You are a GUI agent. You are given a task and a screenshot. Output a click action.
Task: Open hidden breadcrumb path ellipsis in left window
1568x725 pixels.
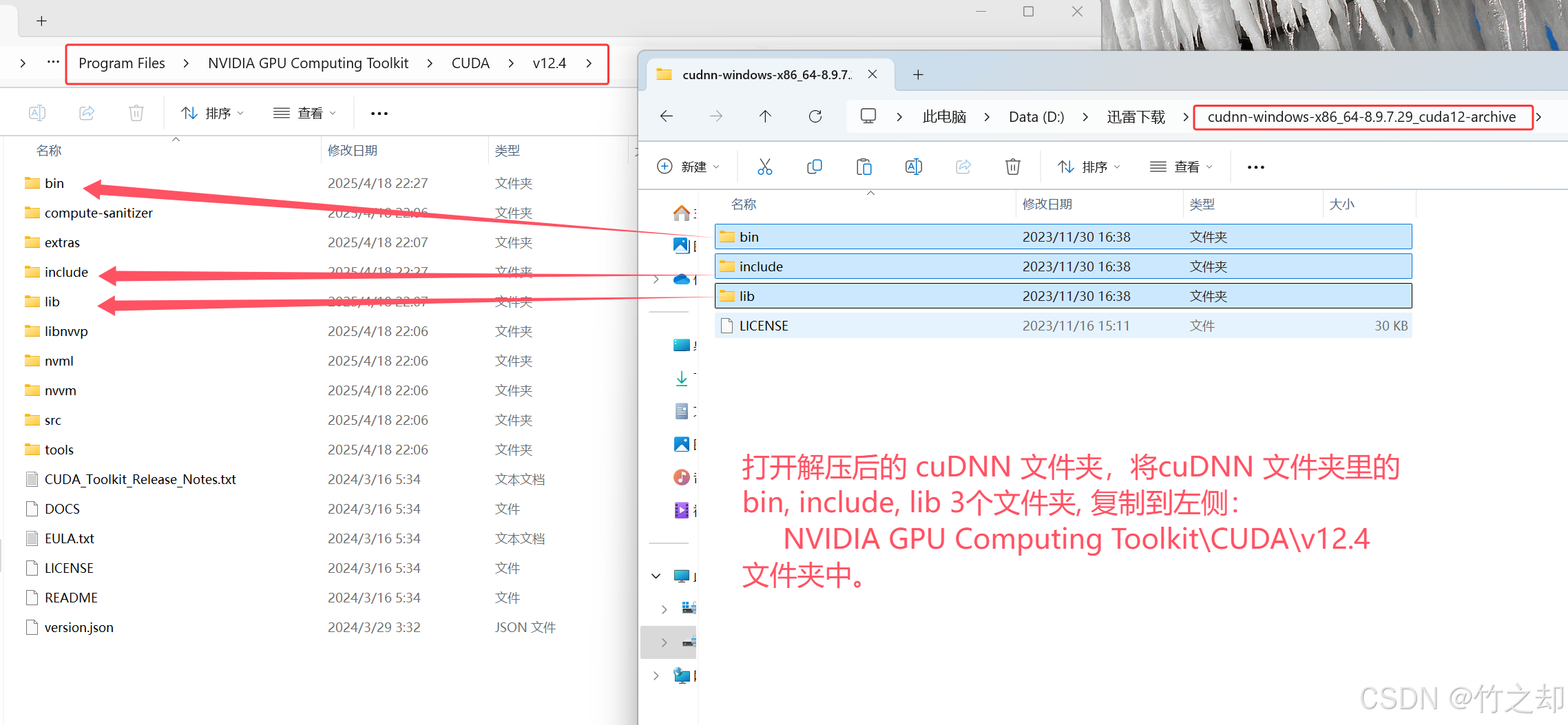click(53, 62)
